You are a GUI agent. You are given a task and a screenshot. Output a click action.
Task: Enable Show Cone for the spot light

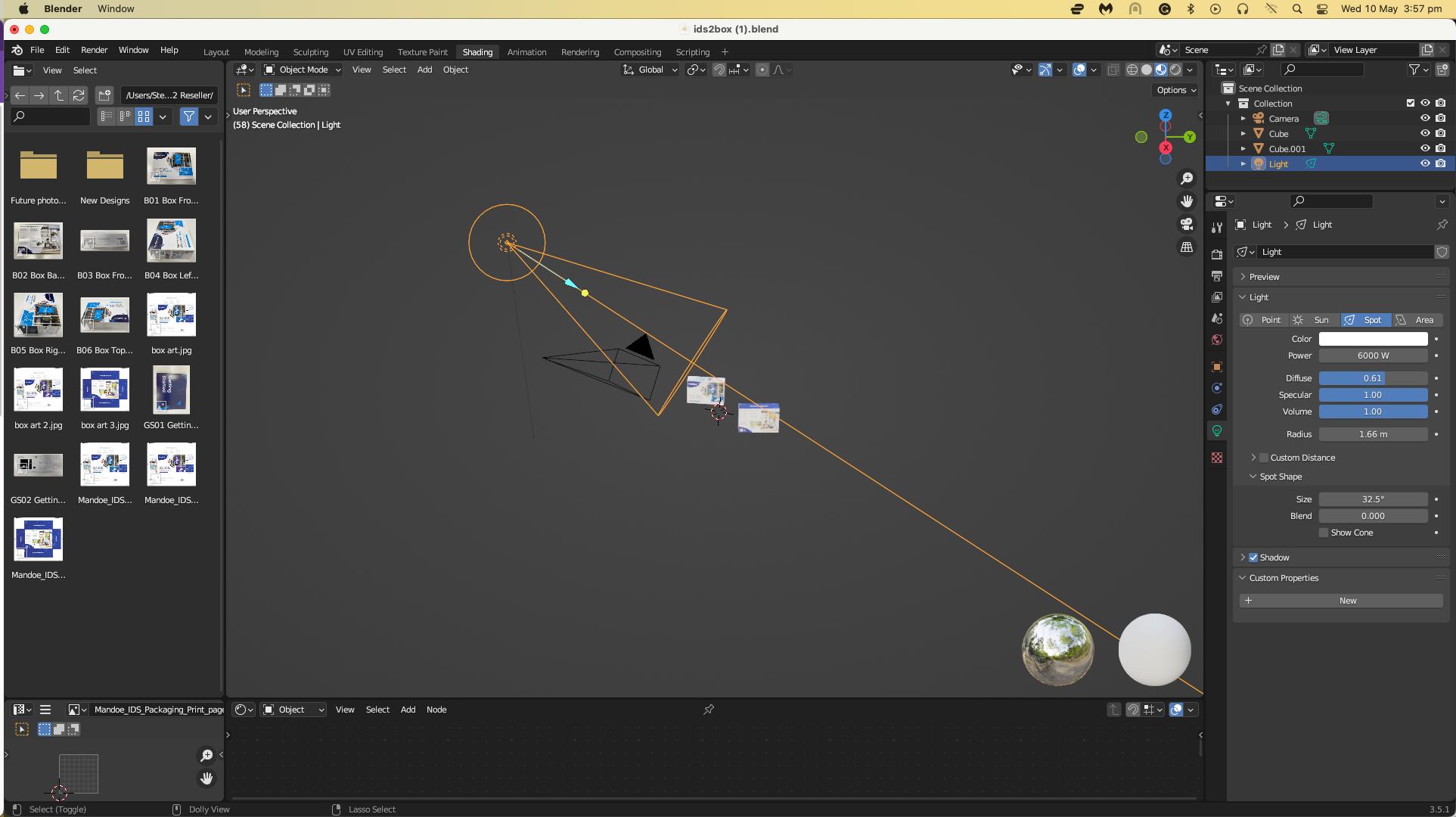(1324, 533)
